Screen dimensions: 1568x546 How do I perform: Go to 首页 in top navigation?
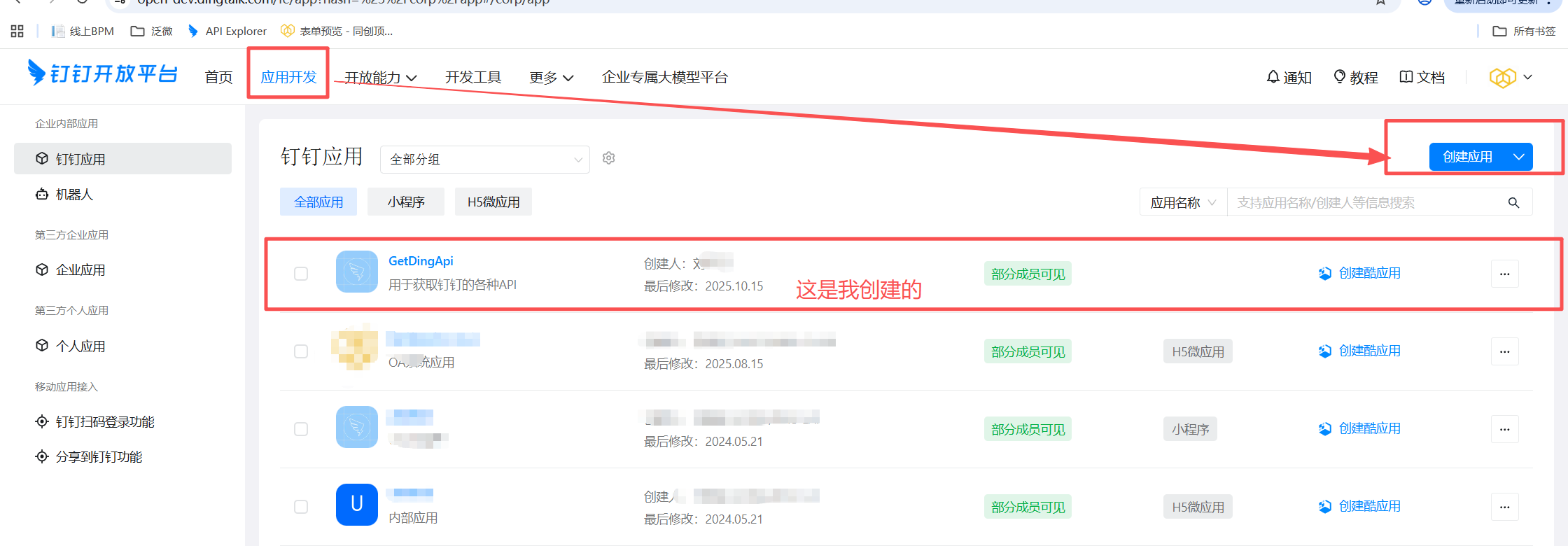218,77
